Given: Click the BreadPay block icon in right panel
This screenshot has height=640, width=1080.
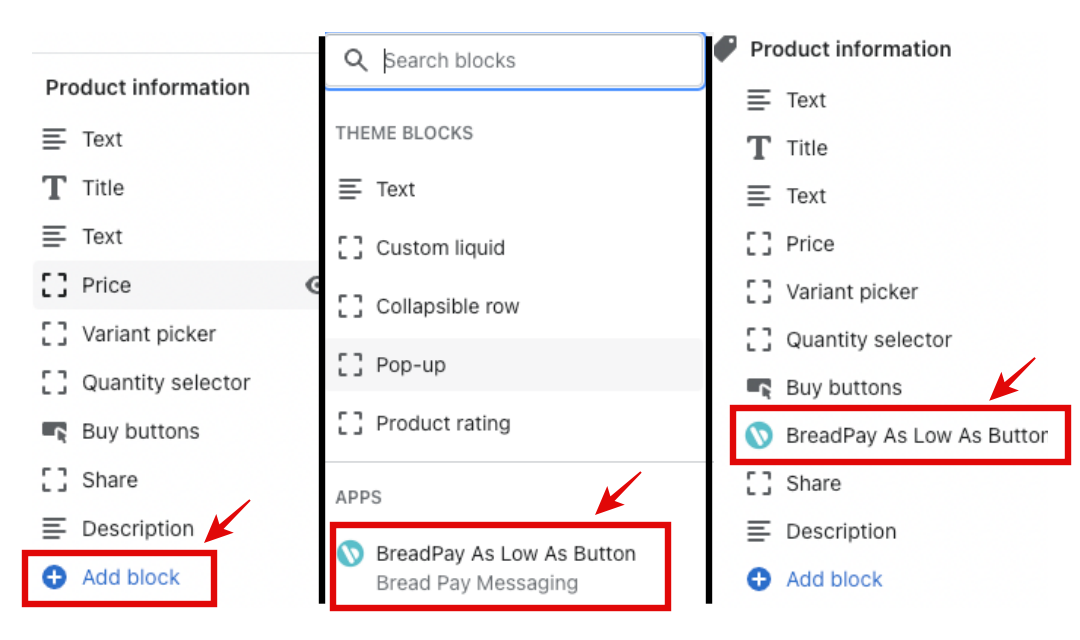Looking at the screenshot, I should coord(759,435).
